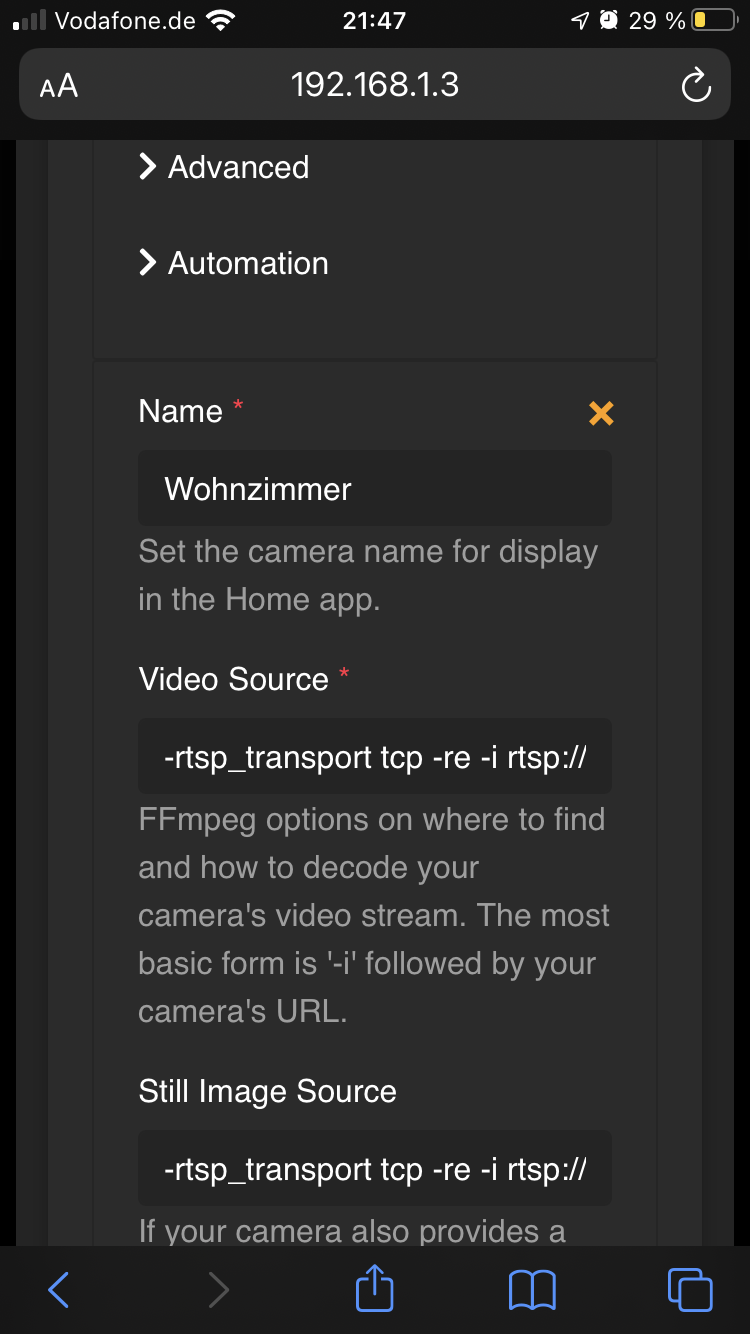Open the page text size options with AA

pos(57,85)
